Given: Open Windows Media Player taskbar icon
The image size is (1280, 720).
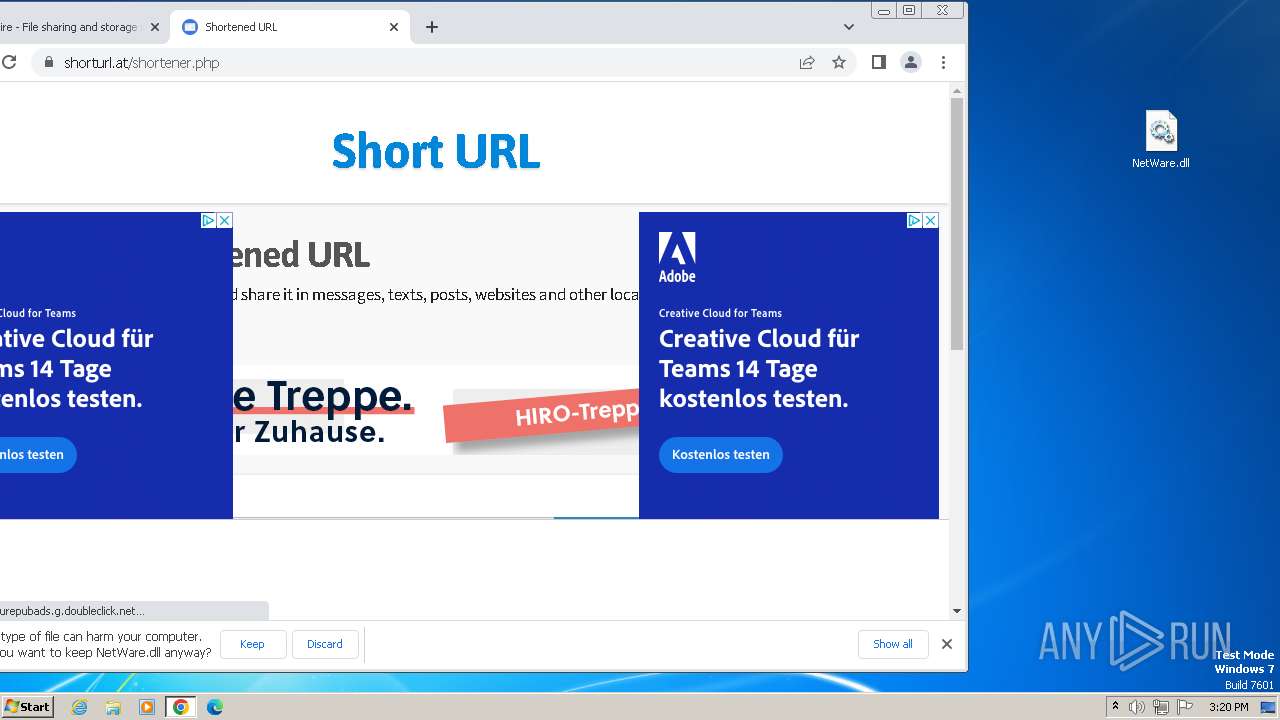Looking at the screenshot, I should (147, 707).
